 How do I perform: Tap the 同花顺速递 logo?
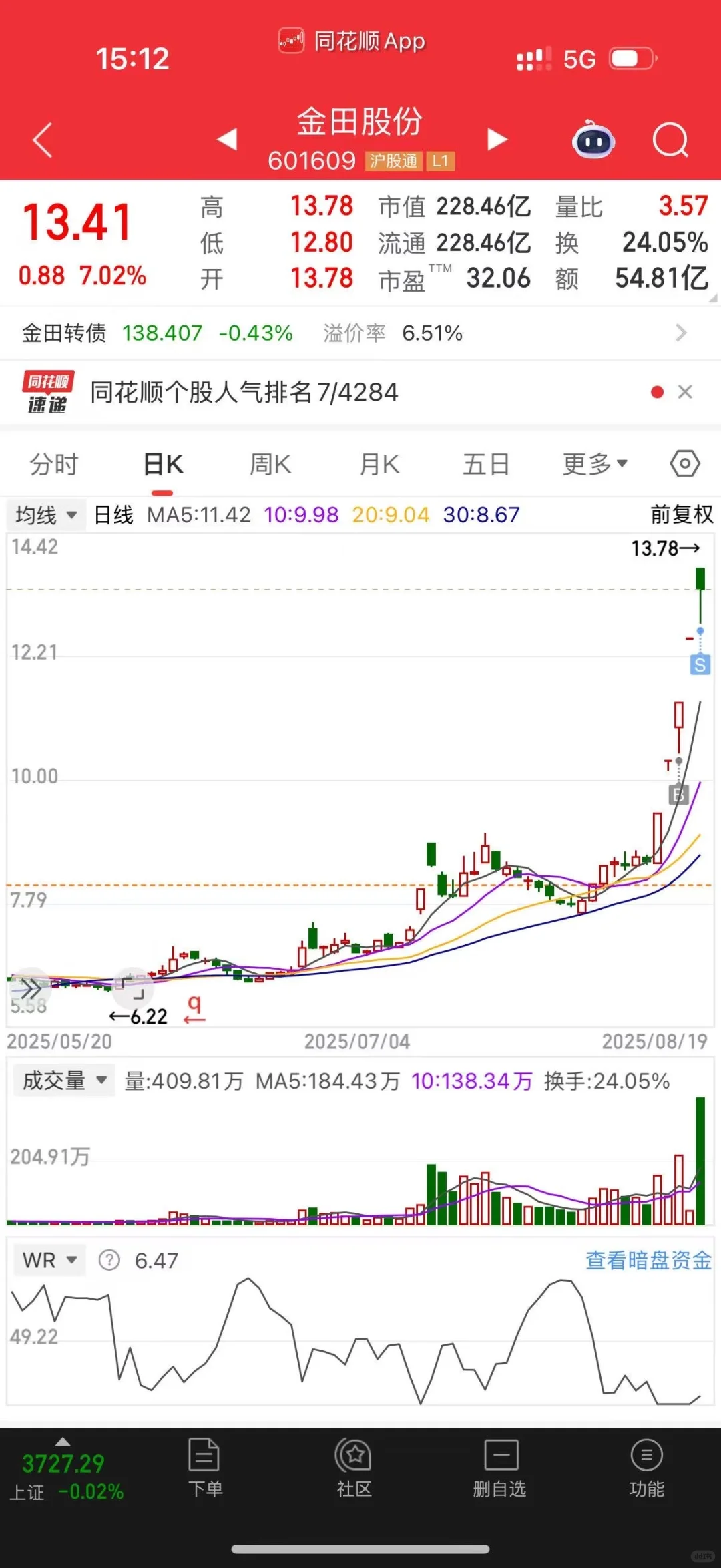(48, 392)
